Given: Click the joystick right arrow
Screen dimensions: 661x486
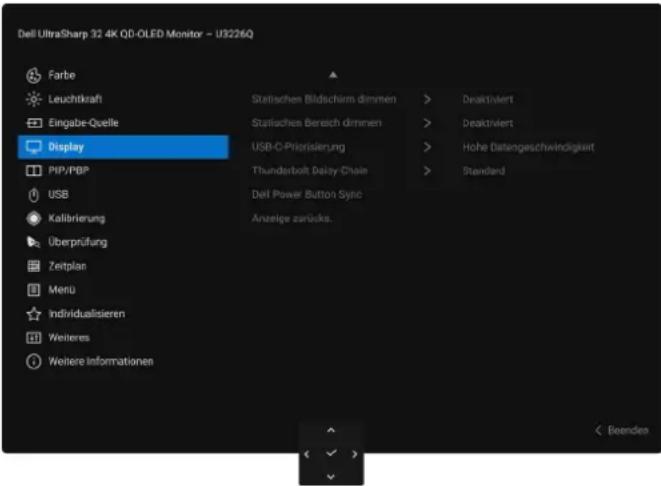Looking at the screenshot, I should 355,454.
